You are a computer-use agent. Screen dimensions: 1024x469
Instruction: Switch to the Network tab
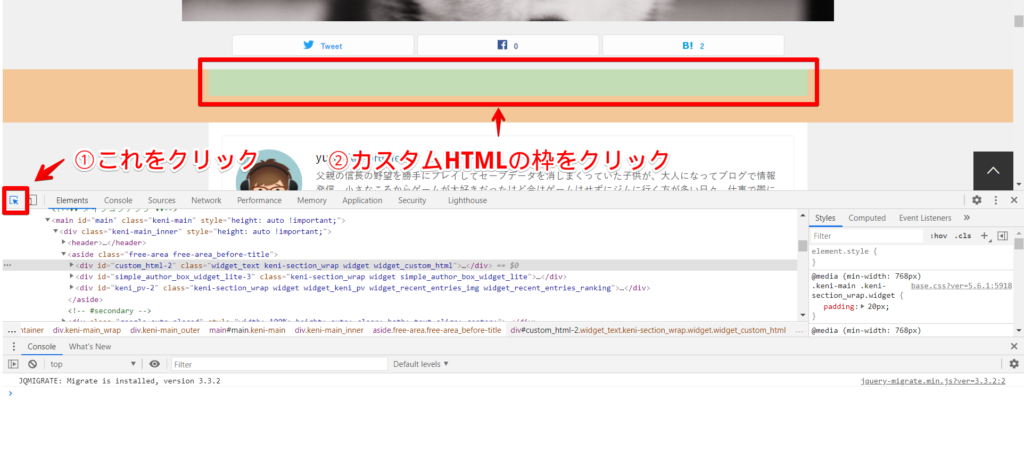pos(206,200)
